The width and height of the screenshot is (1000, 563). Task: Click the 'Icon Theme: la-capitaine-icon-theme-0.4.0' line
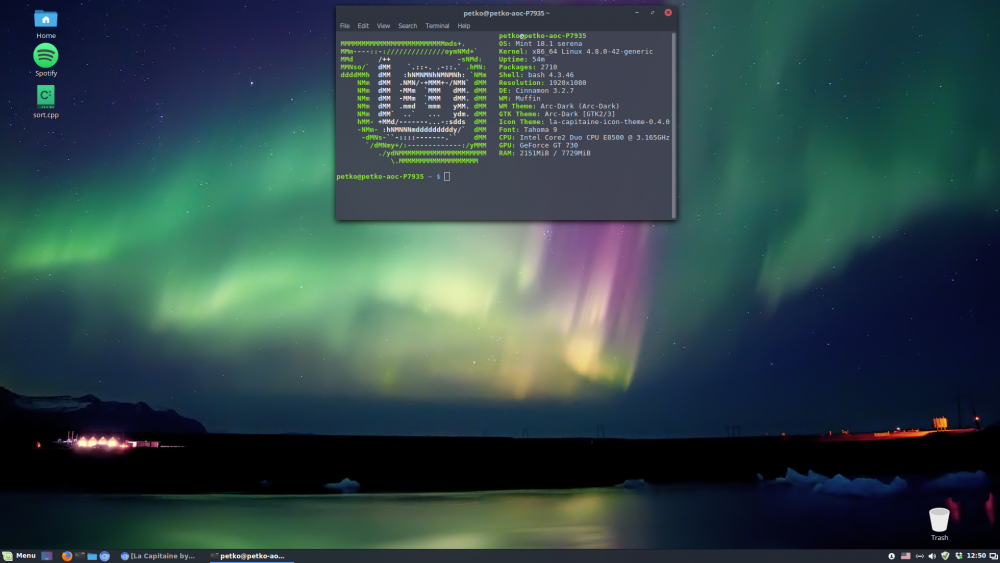(584, 122)
